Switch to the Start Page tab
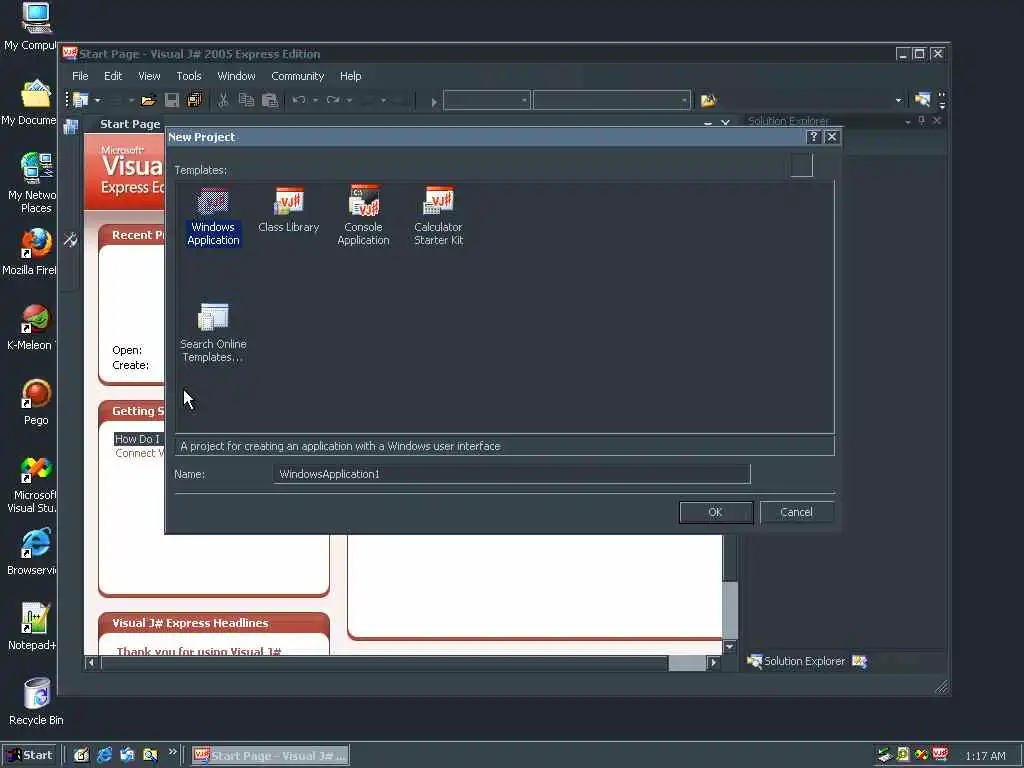Screen dimensions: 1024x768 pos(130,123)
